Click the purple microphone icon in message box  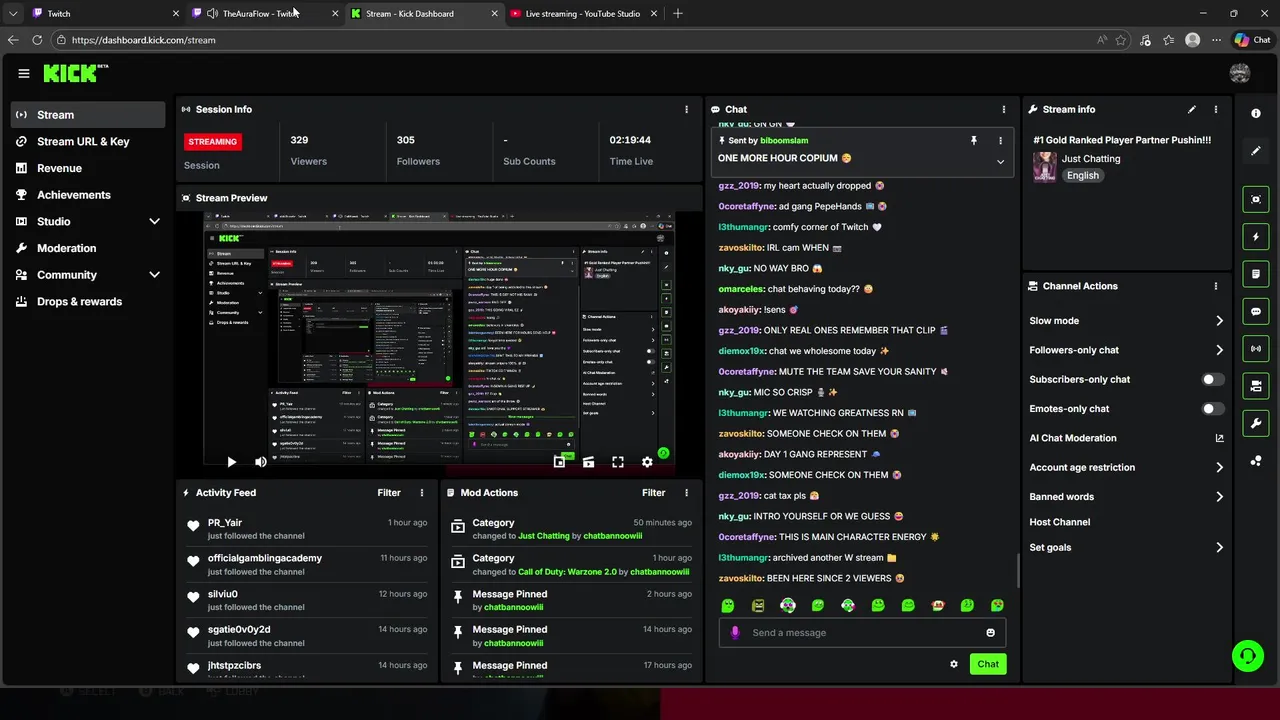735,632
